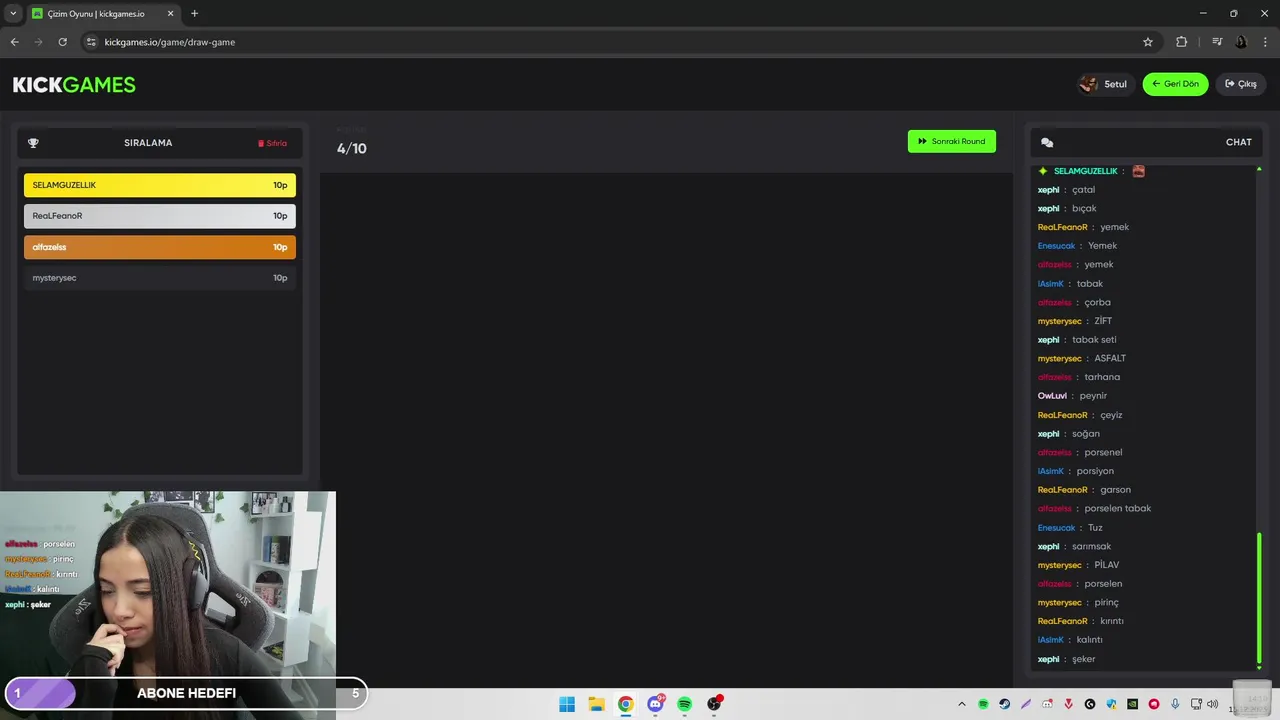Click the Çıkış logout button
This screenshot has width=1280, height=720.
(1240, 84)
